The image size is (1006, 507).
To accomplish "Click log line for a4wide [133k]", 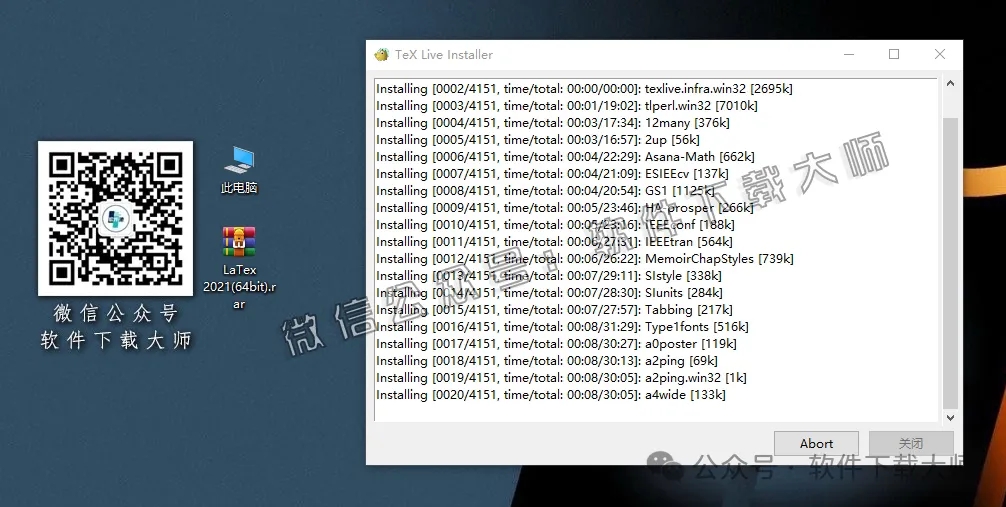I will 551,395.
